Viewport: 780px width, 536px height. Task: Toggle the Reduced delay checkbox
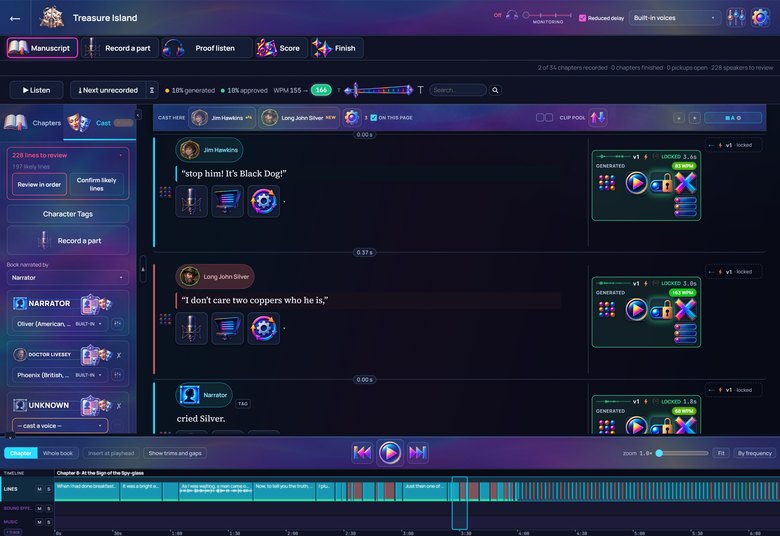(x=582, y=18)
